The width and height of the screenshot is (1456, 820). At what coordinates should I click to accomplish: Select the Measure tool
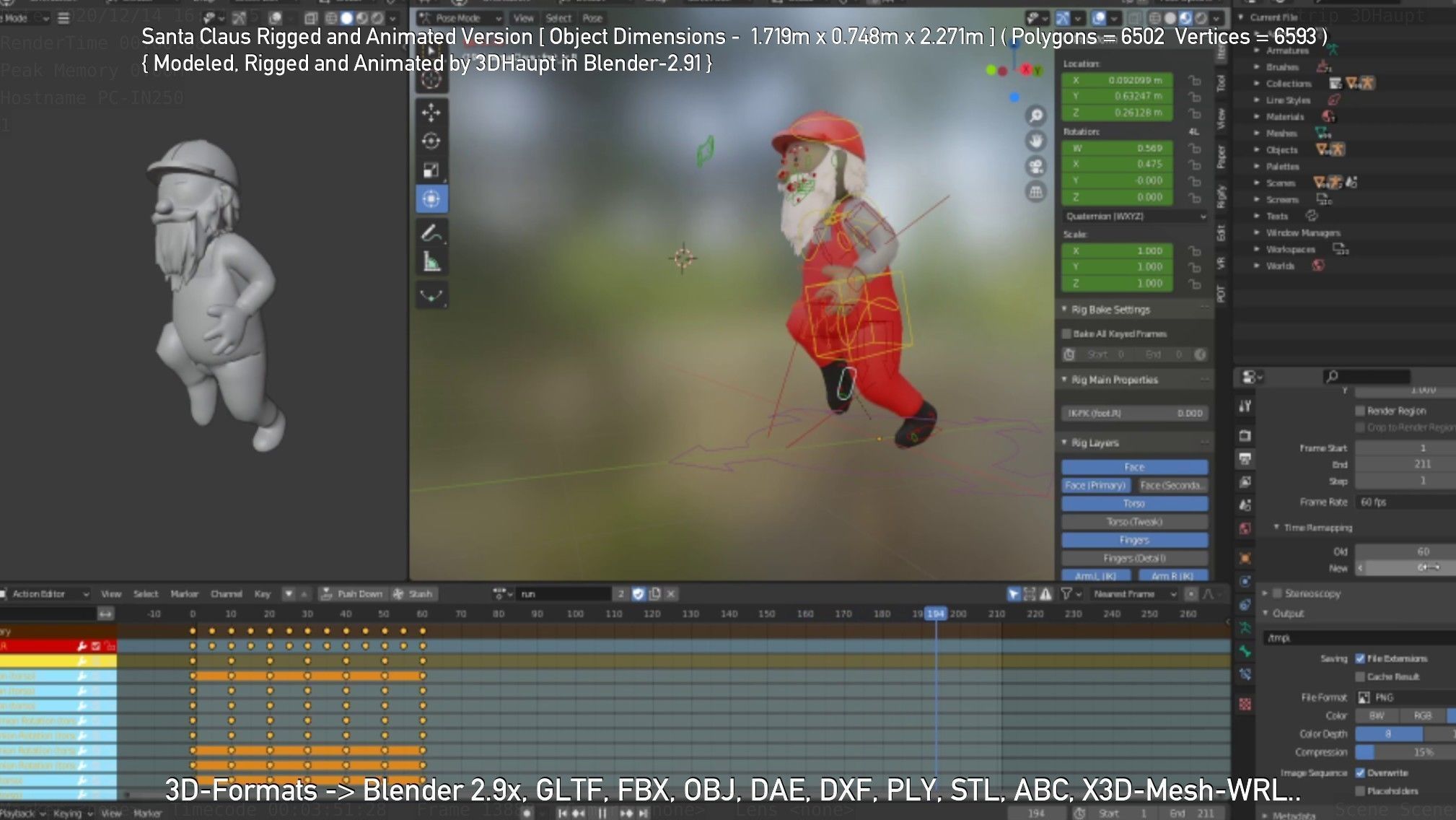[x=431, y=261]
